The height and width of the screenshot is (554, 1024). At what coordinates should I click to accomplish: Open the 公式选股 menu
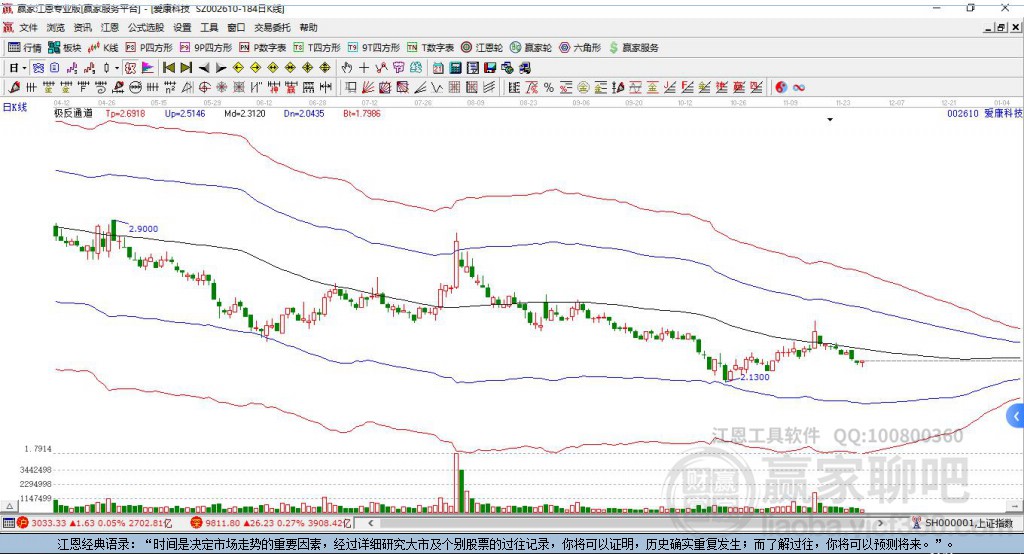point(146,27)
